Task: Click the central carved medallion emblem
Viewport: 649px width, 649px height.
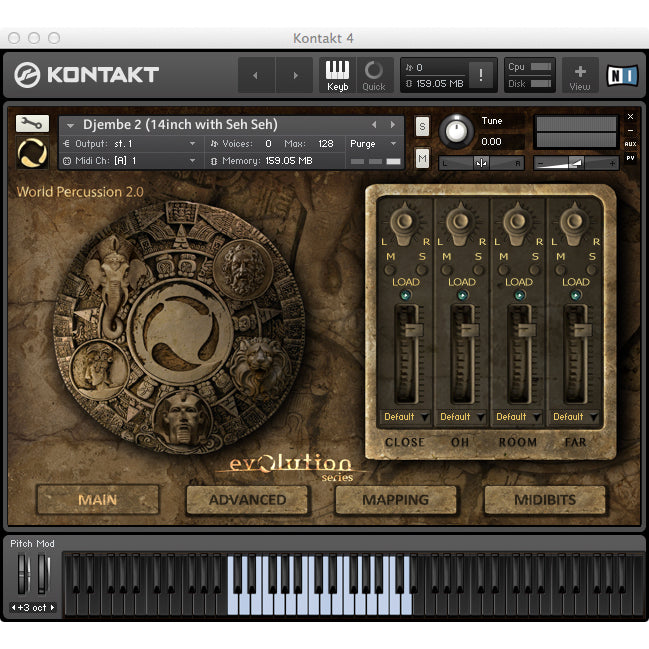Action: point(180,333)
